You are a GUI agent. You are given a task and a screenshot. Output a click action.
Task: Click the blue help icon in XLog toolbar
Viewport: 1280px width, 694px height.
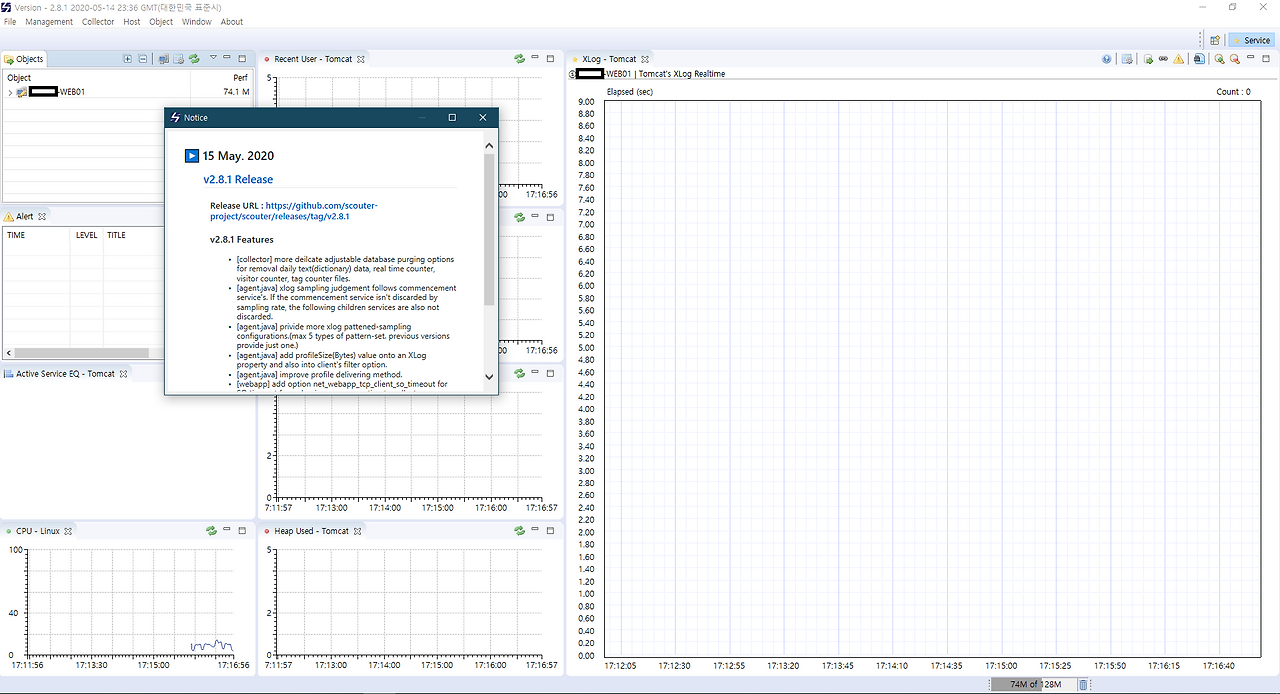[1107, 59]
